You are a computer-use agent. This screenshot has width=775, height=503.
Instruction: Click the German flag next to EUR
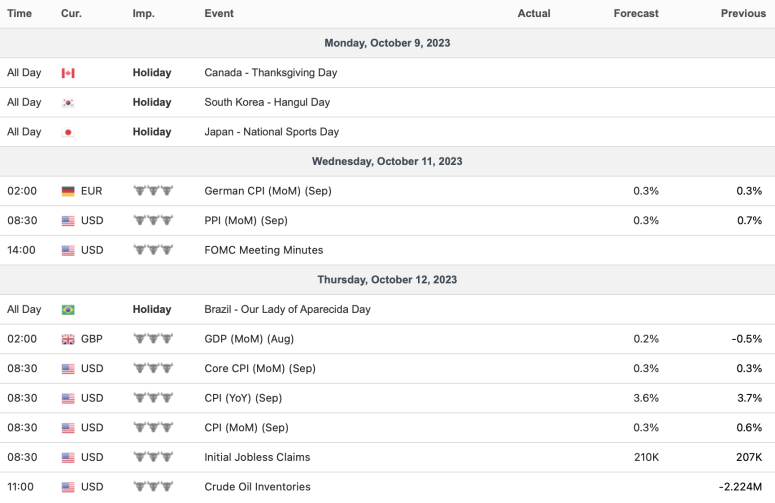coord(68,191)
